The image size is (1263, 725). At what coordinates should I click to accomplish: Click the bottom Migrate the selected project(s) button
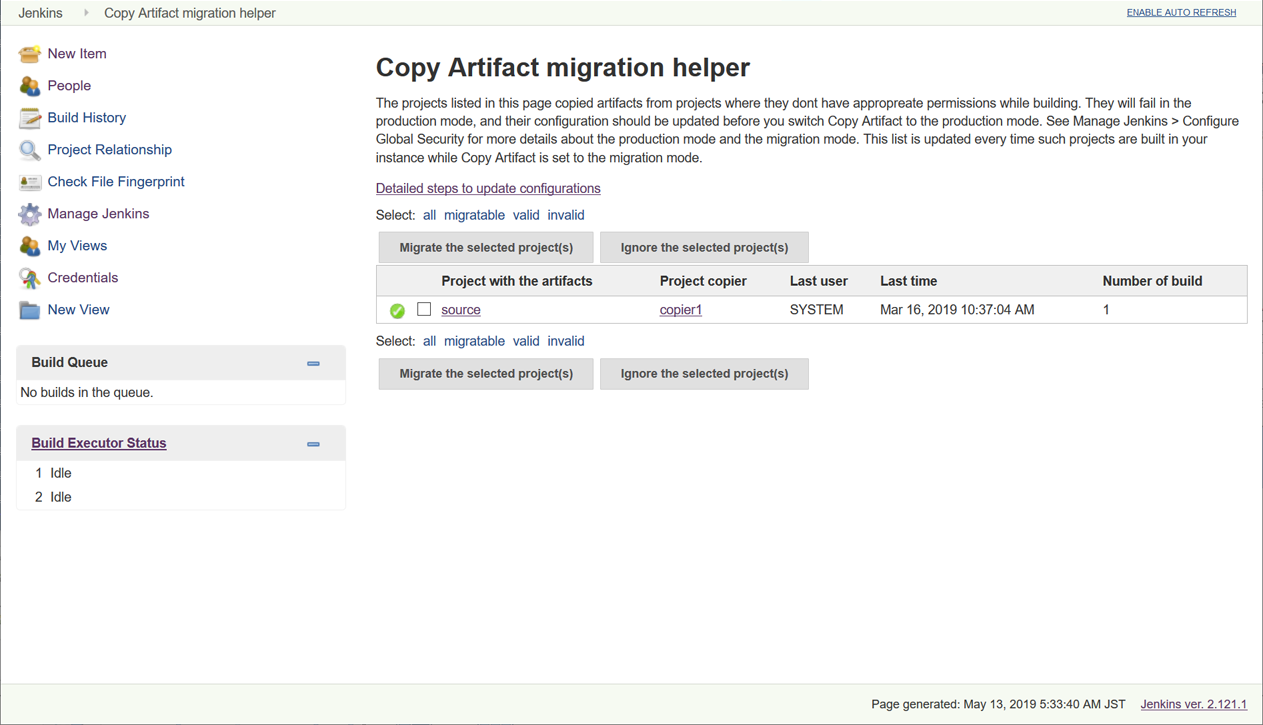point(486,374)
